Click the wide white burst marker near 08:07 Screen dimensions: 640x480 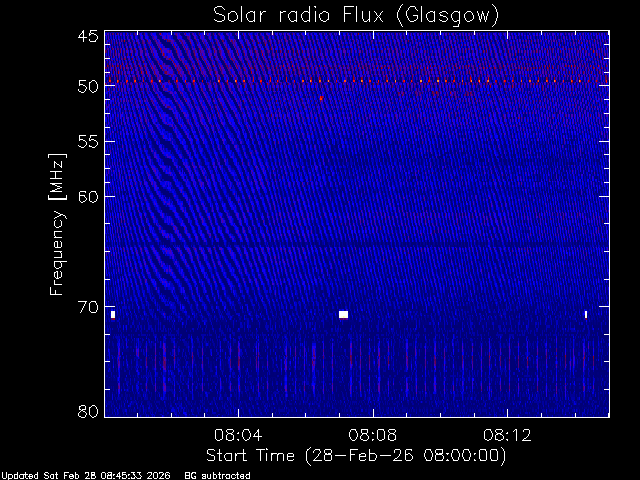[343, 314]
